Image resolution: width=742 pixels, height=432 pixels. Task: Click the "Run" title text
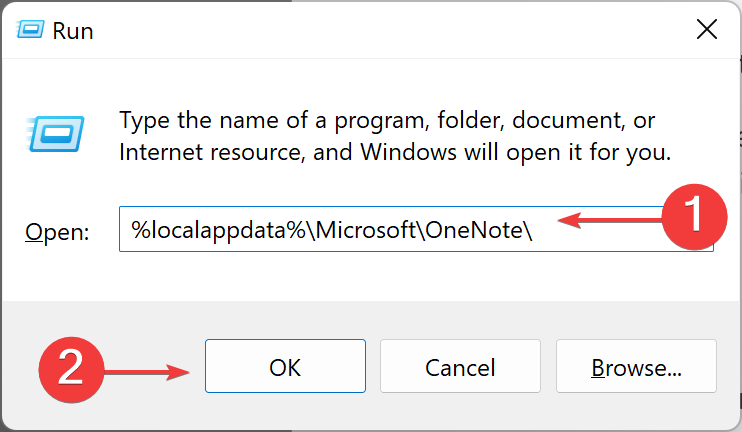(73, 31)
